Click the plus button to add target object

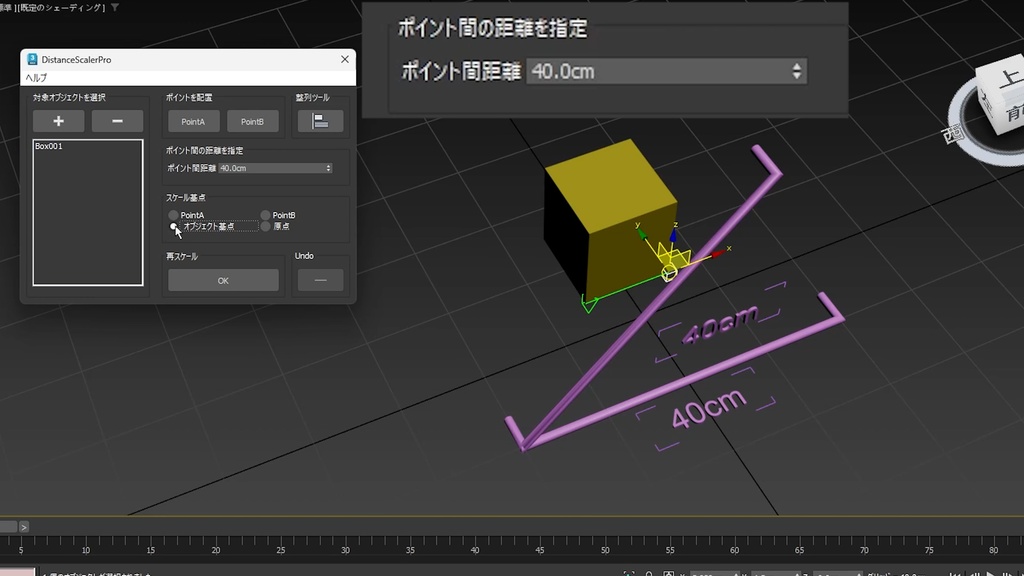tap(59, 121)
